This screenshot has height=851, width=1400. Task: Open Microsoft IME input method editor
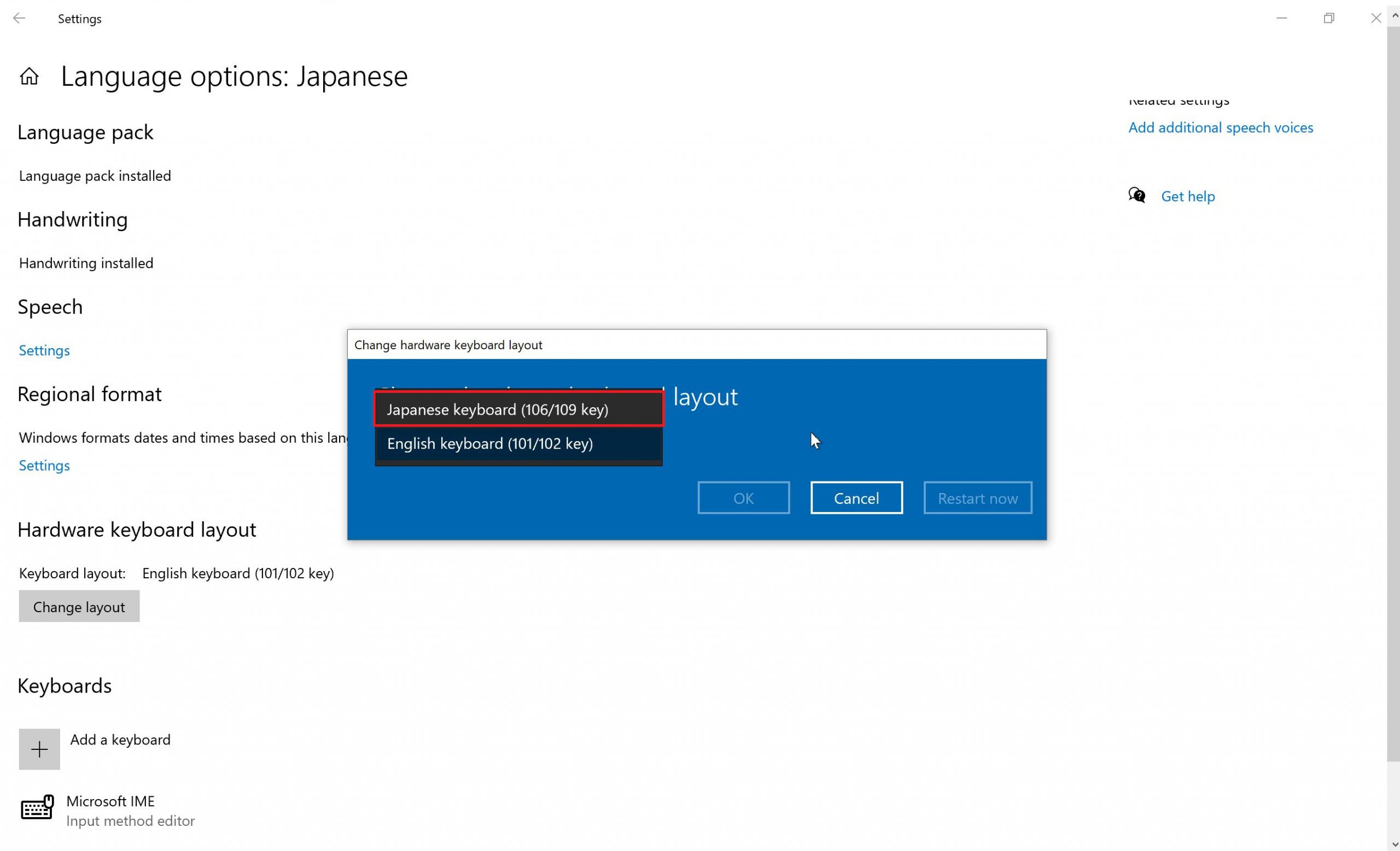[110, 810]
